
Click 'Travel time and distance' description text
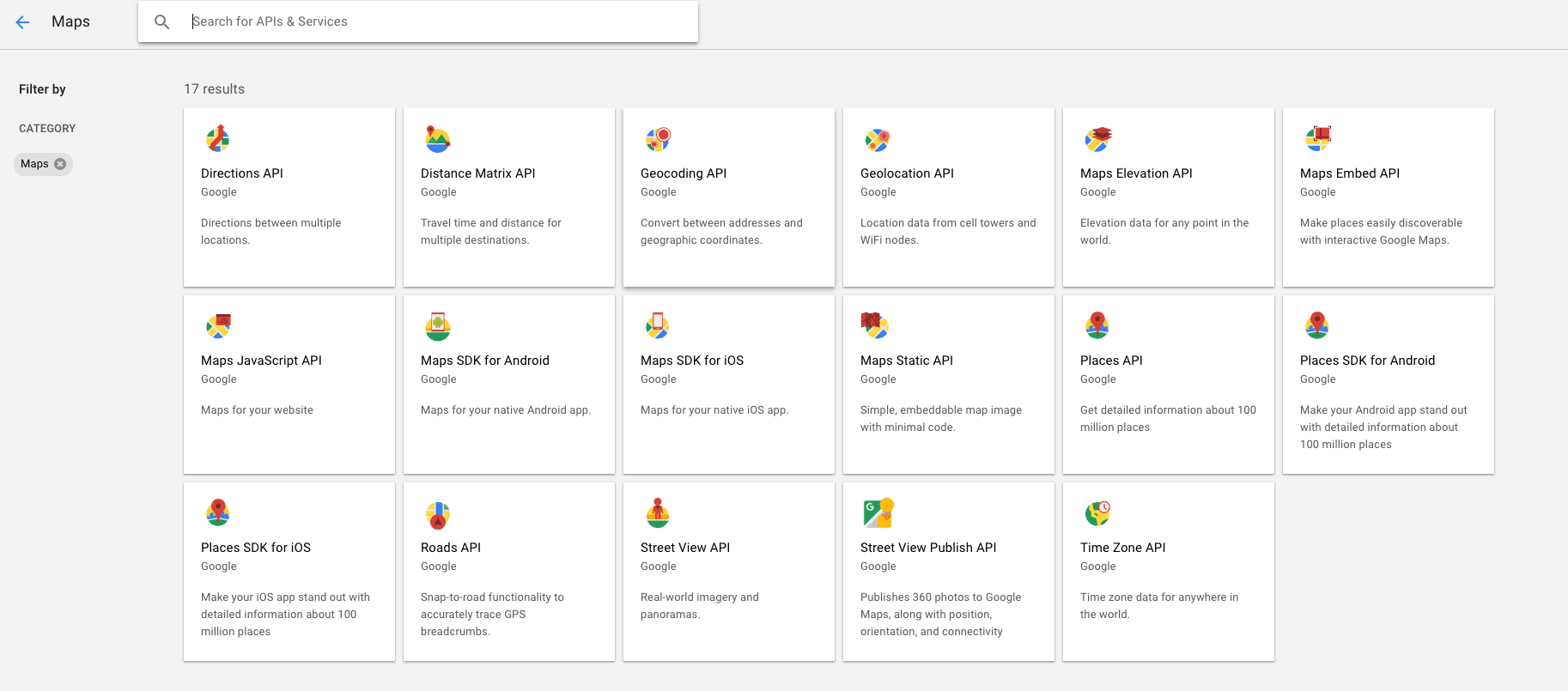tap(491, 232)
